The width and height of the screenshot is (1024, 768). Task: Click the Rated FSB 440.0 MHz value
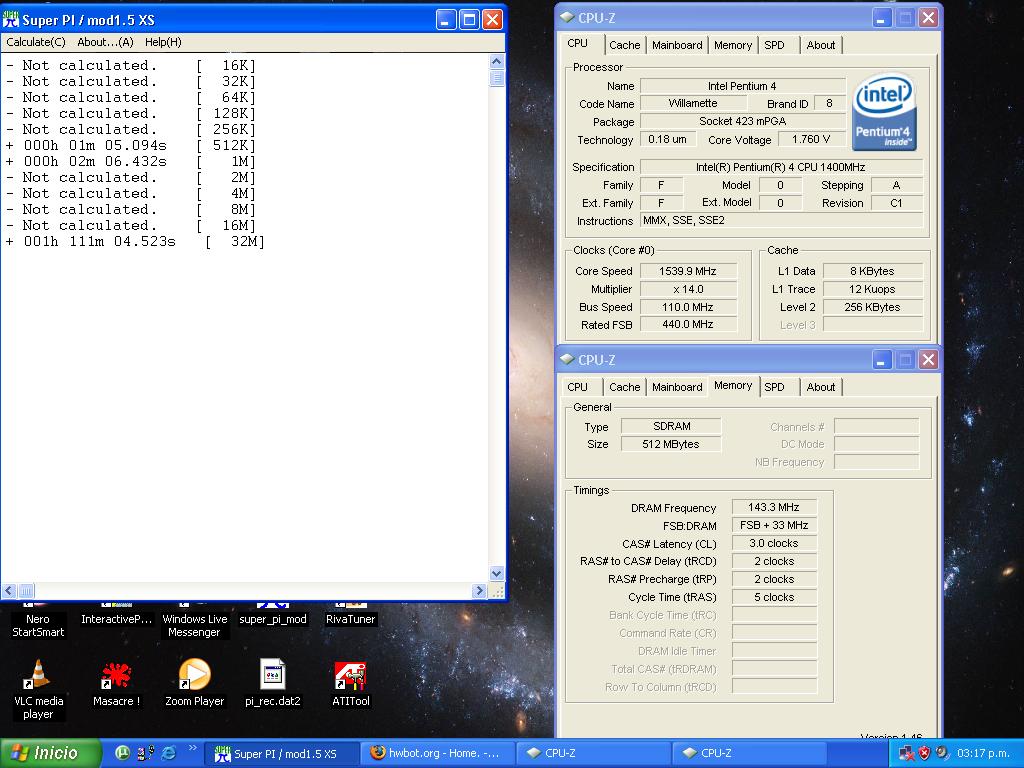click(688, 324)
